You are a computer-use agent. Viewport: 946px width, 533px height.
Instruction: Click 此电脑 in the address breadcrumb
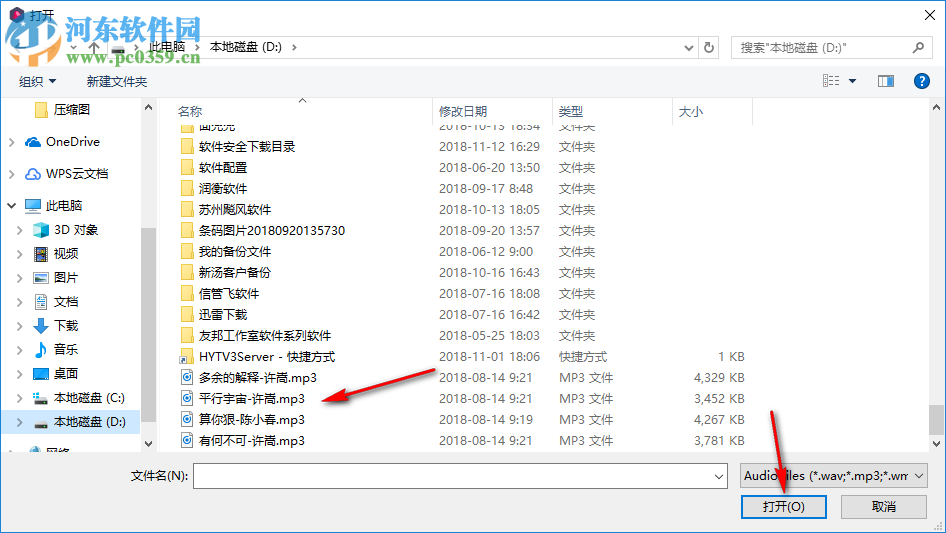click(x=168, y=47)
